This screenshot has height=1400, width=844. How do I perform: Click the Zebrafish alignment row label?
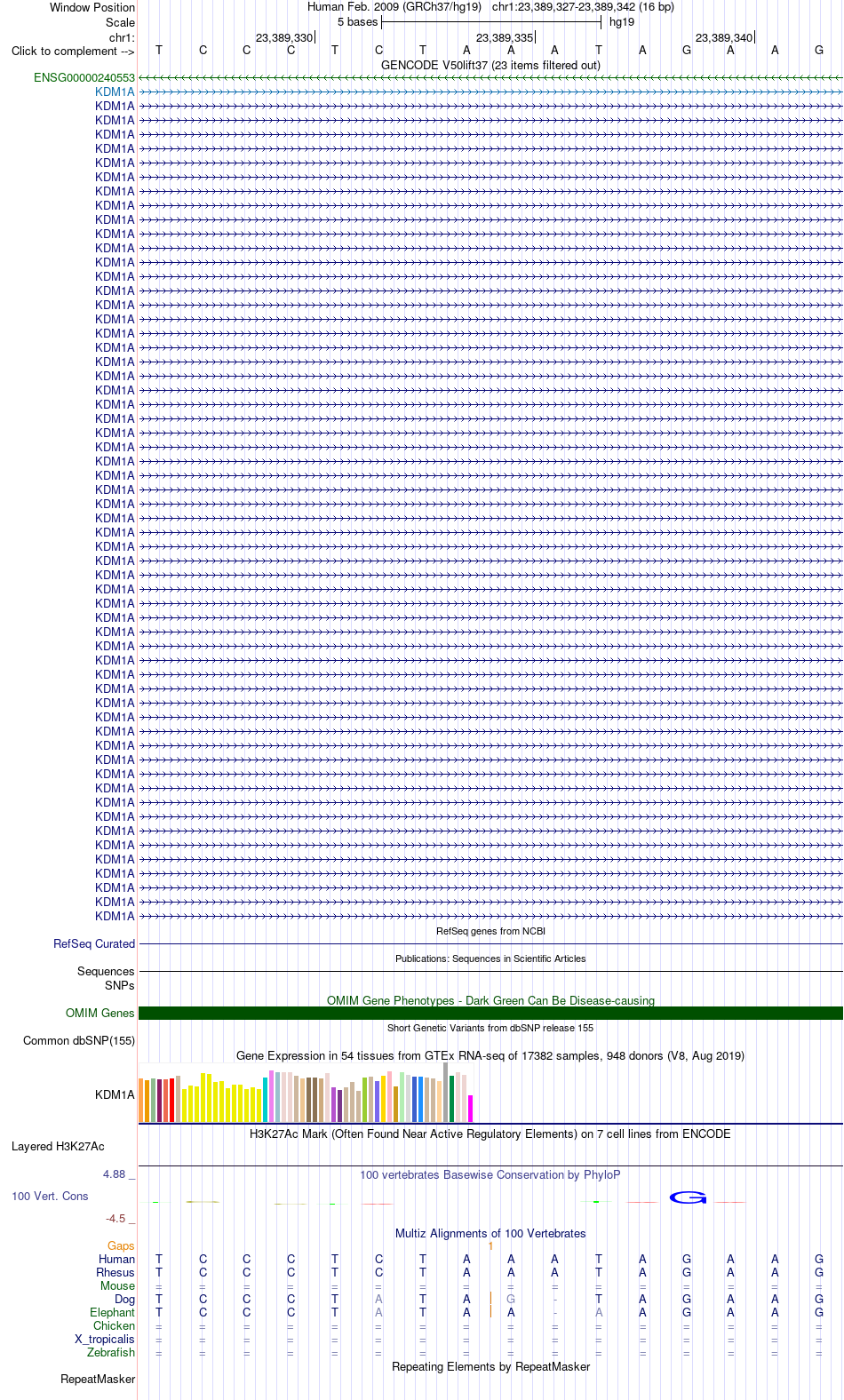click(111, 1352)
